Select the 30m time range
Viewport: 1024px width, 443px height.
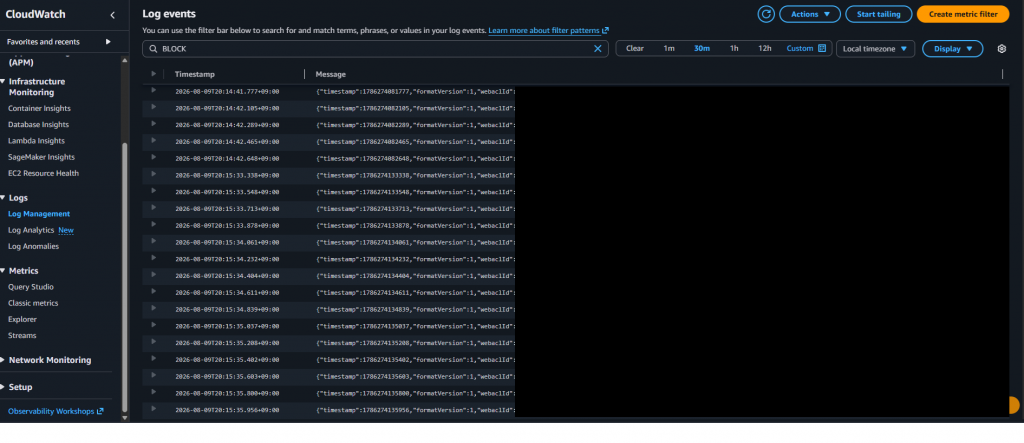coord(701,48)
